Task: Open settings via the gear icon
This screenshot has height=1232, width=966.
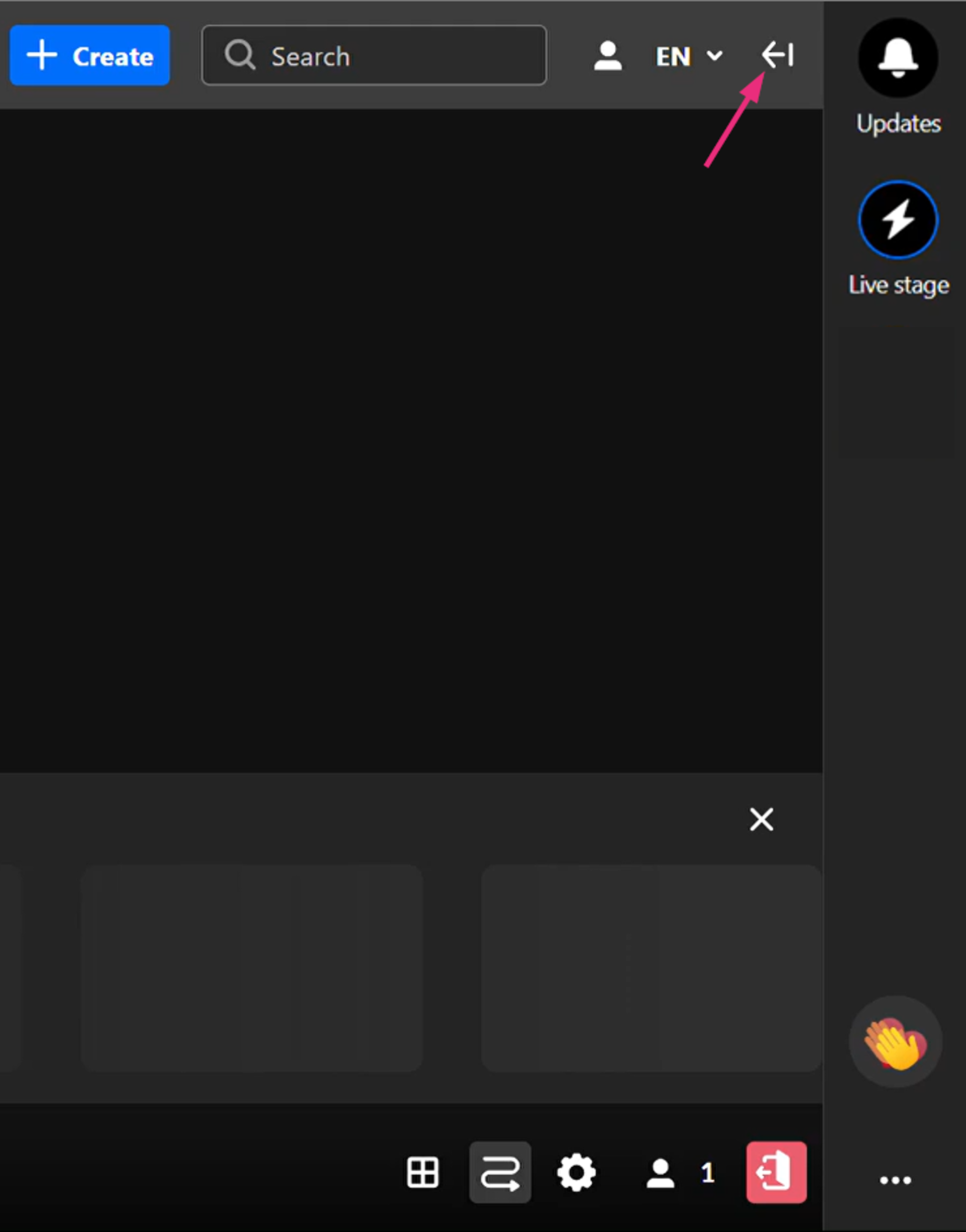Action: click(576, 1173)
